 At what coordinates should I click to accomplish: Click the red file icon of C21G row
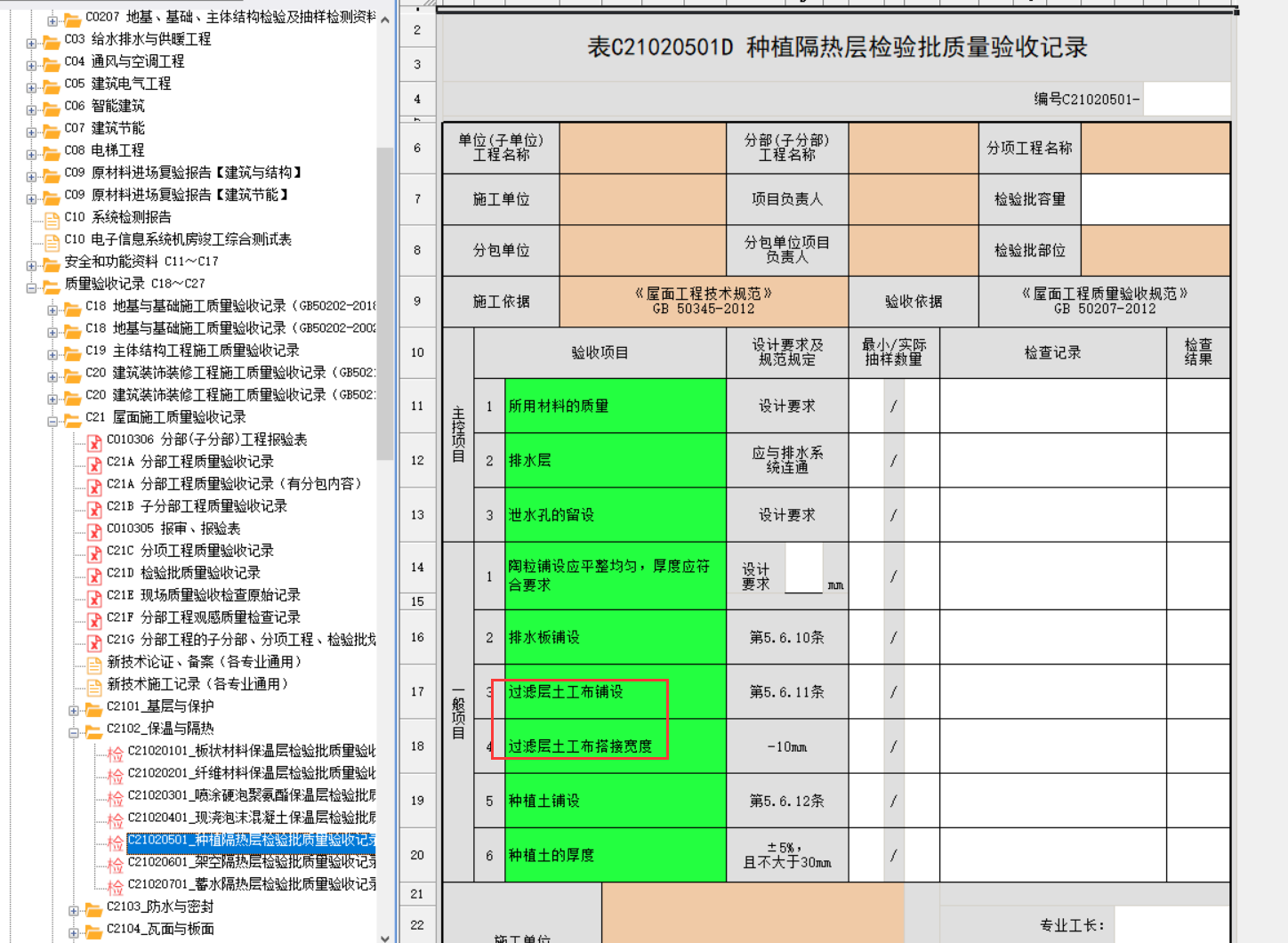tap(94, 641)
